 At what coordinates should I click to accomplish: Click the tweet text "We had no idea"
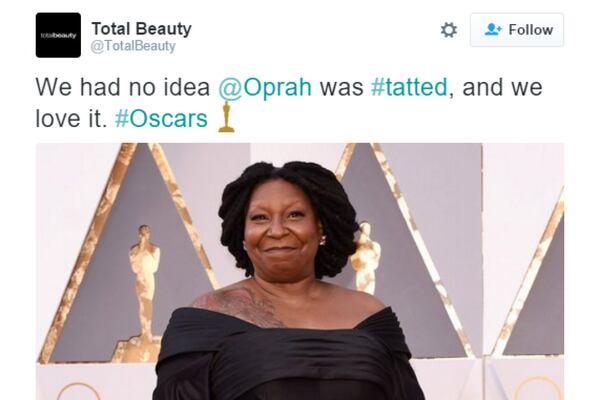[121, 87]
